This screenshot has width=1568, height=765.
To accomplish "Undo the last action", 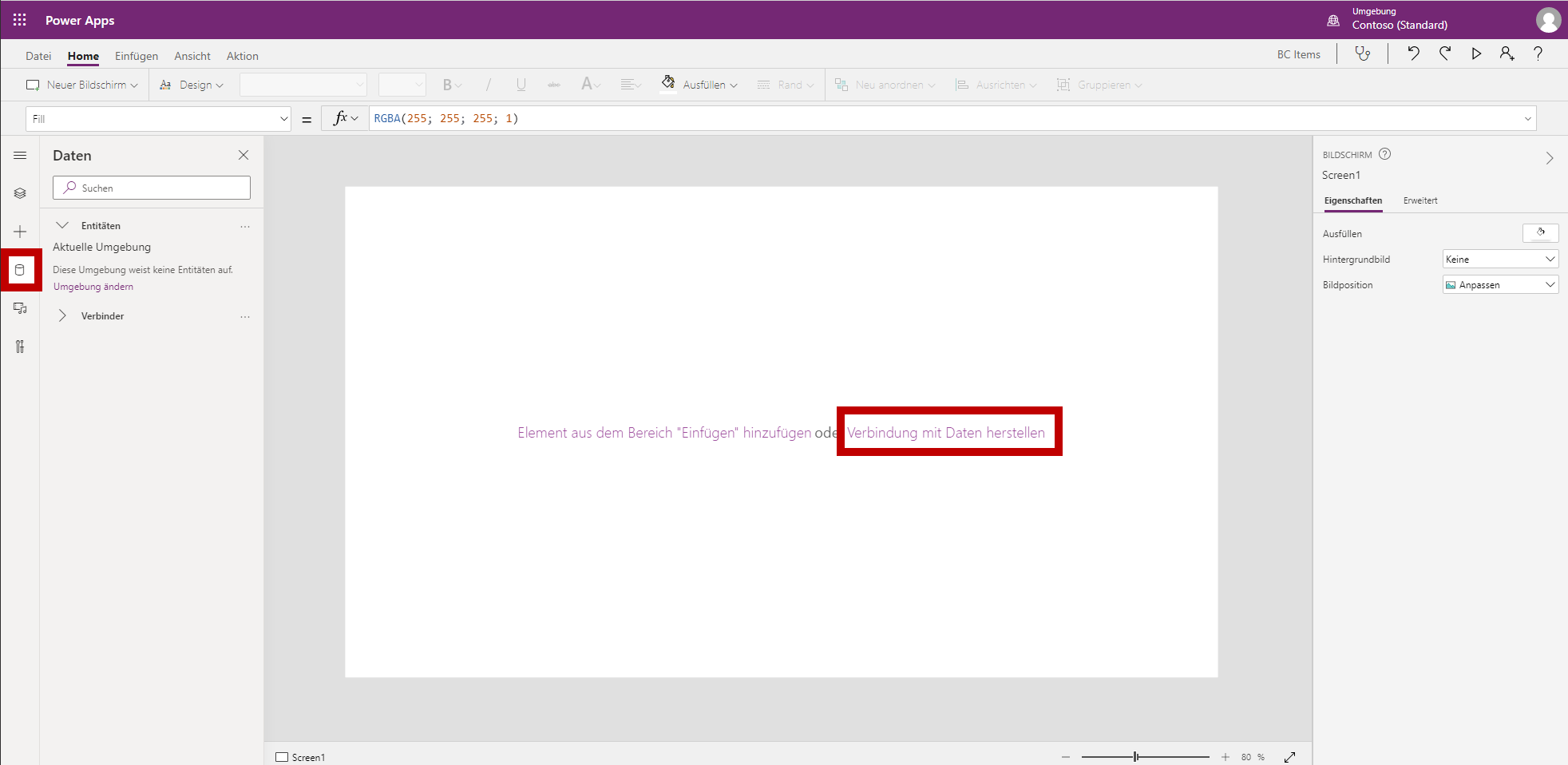I will [1413, 54].
